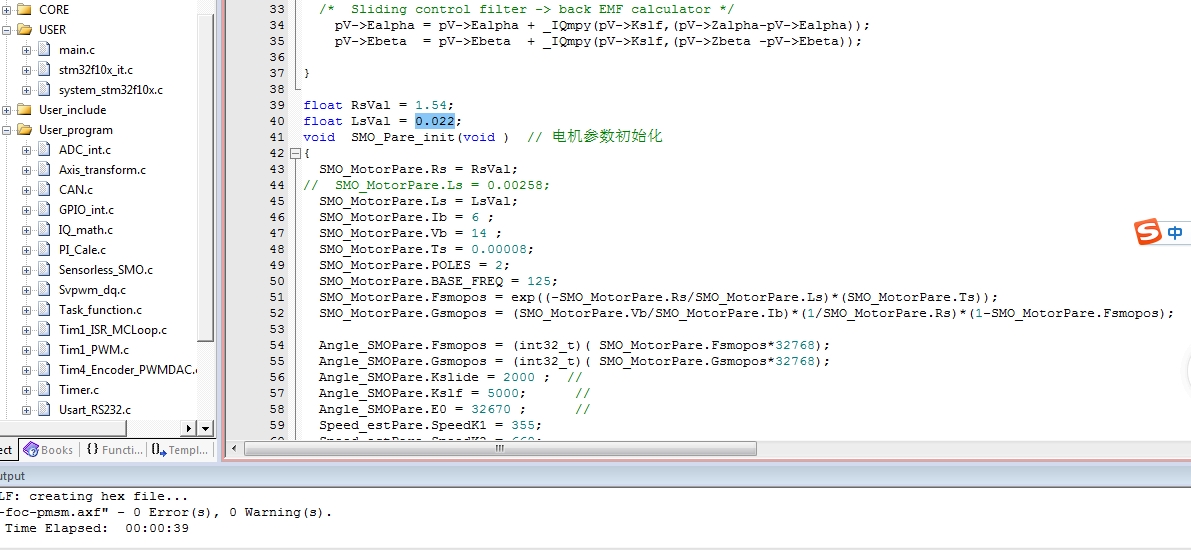
Task: Select system_stm32f10x.c in project tree
Action: pos(110,90)
